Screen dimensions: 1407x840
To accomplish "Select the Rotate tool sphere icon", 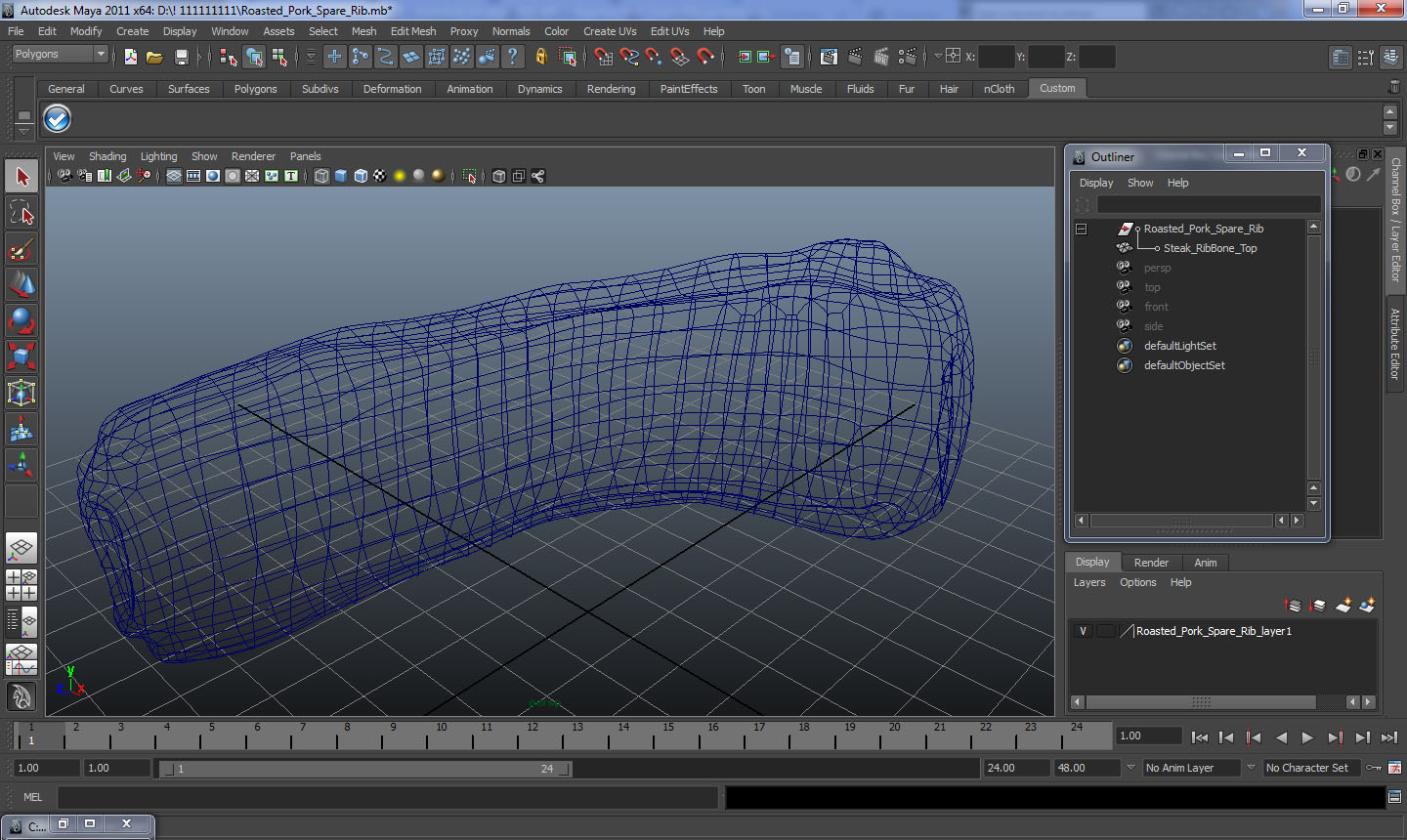I will pos(21,320).
